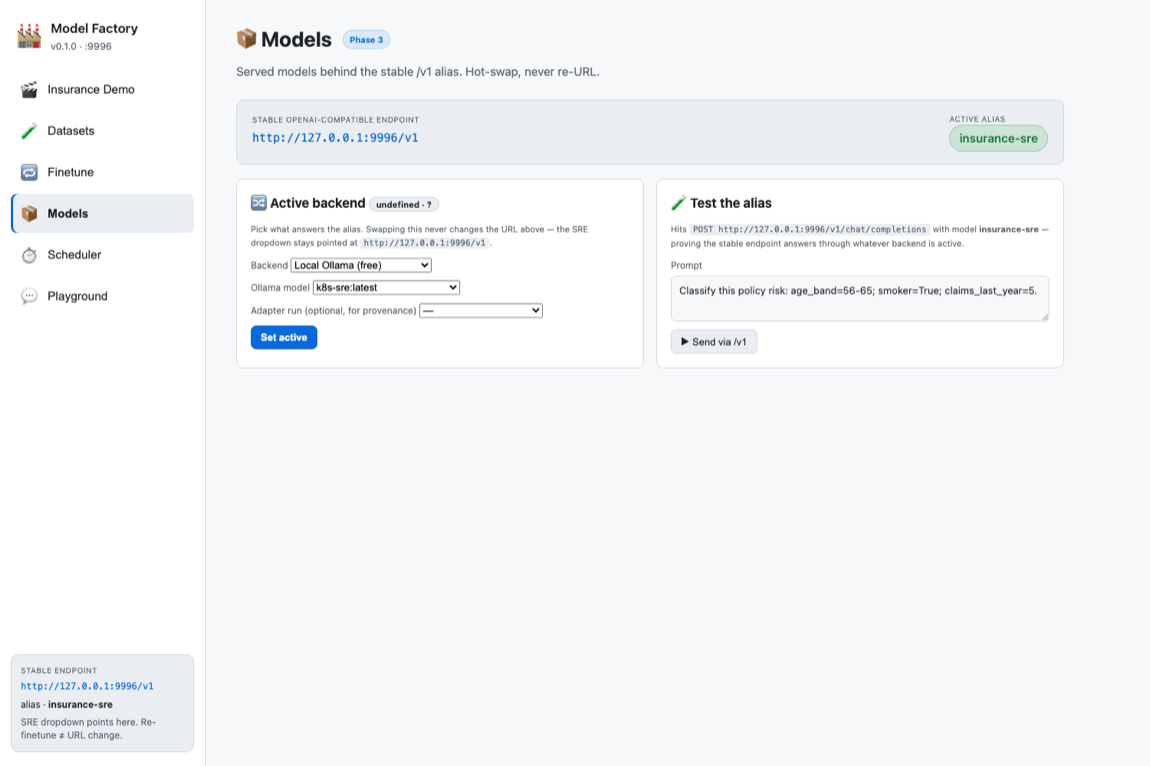1150x766 pixels.
Task: Click the 'SRE dropdown points here' note
Action: click(88, 729)
